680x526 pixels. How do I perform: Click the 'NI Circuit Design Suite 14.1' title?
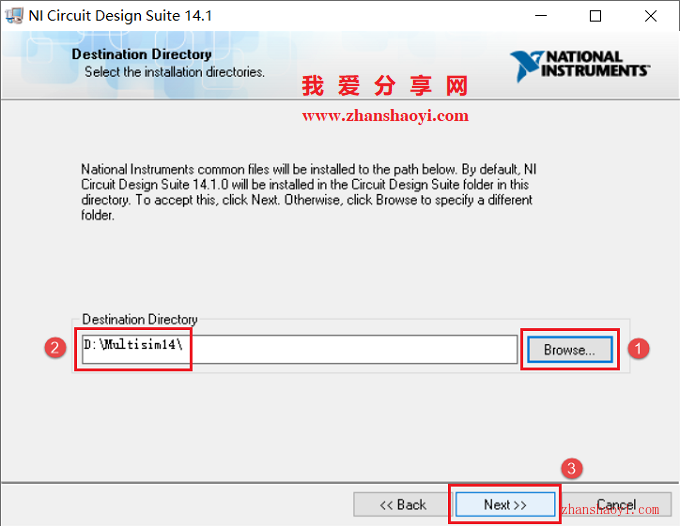pos(120,16)
